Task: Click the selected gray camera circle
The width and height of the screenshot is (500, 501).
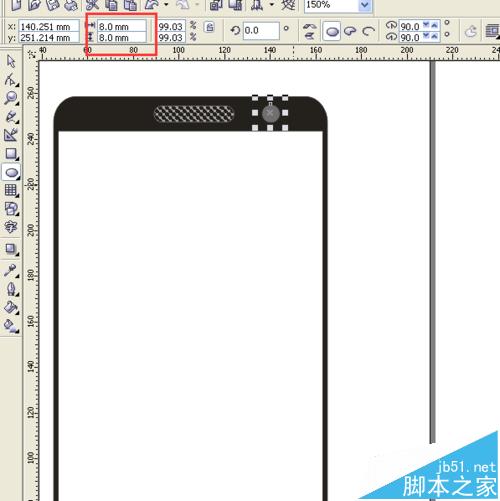Action: [270, 114]
